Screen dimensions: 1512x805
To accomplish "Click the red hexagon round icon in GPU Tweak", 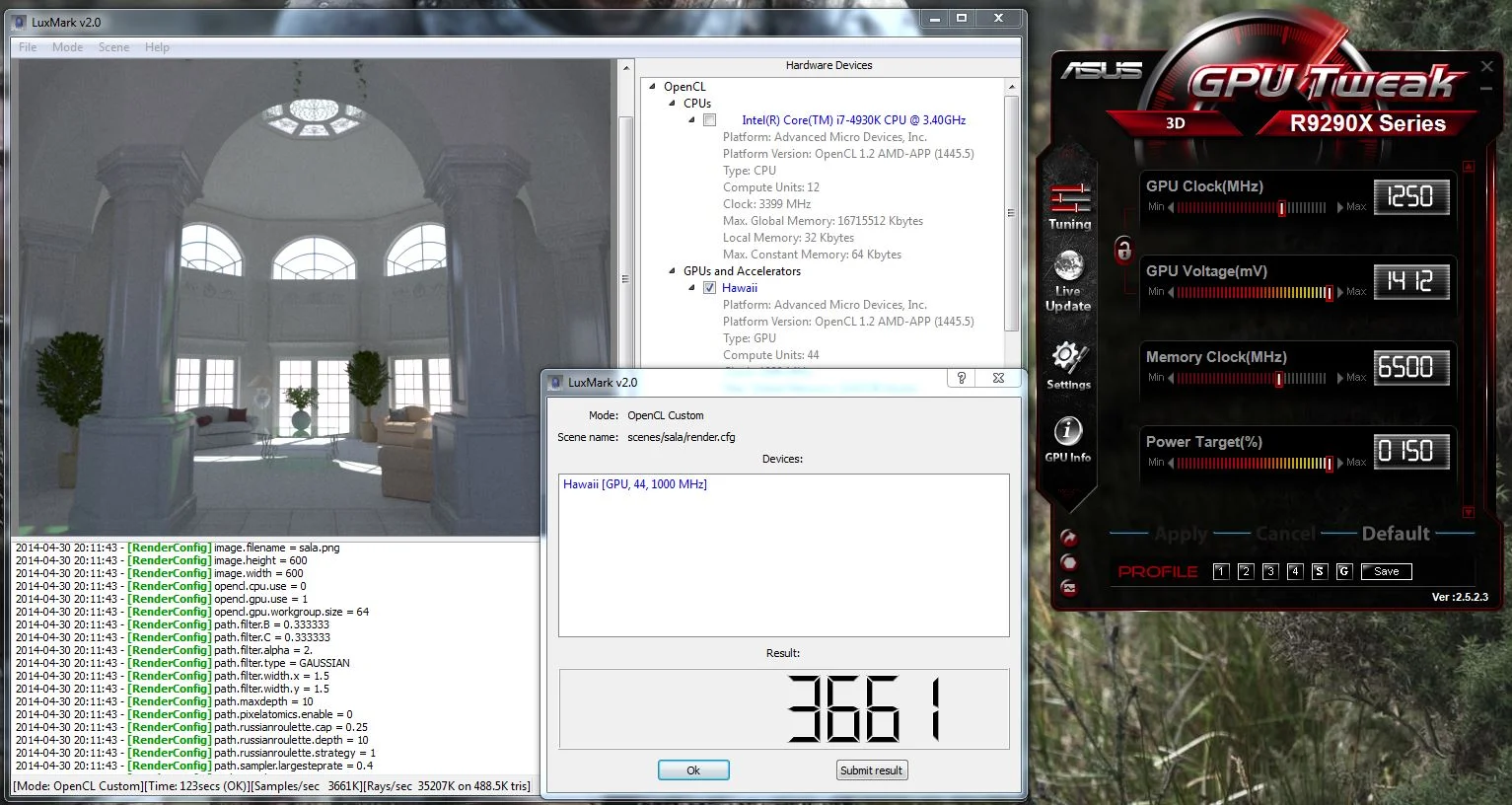I will pyautogui.click(x=1068, y=562).
